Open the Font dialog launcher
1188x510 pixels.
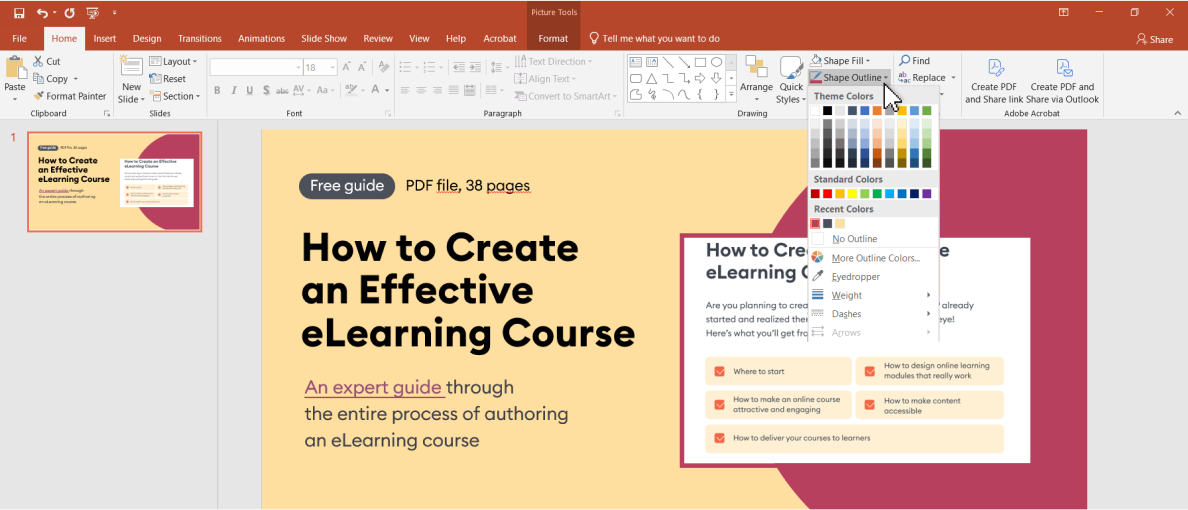tap(388, 114)
